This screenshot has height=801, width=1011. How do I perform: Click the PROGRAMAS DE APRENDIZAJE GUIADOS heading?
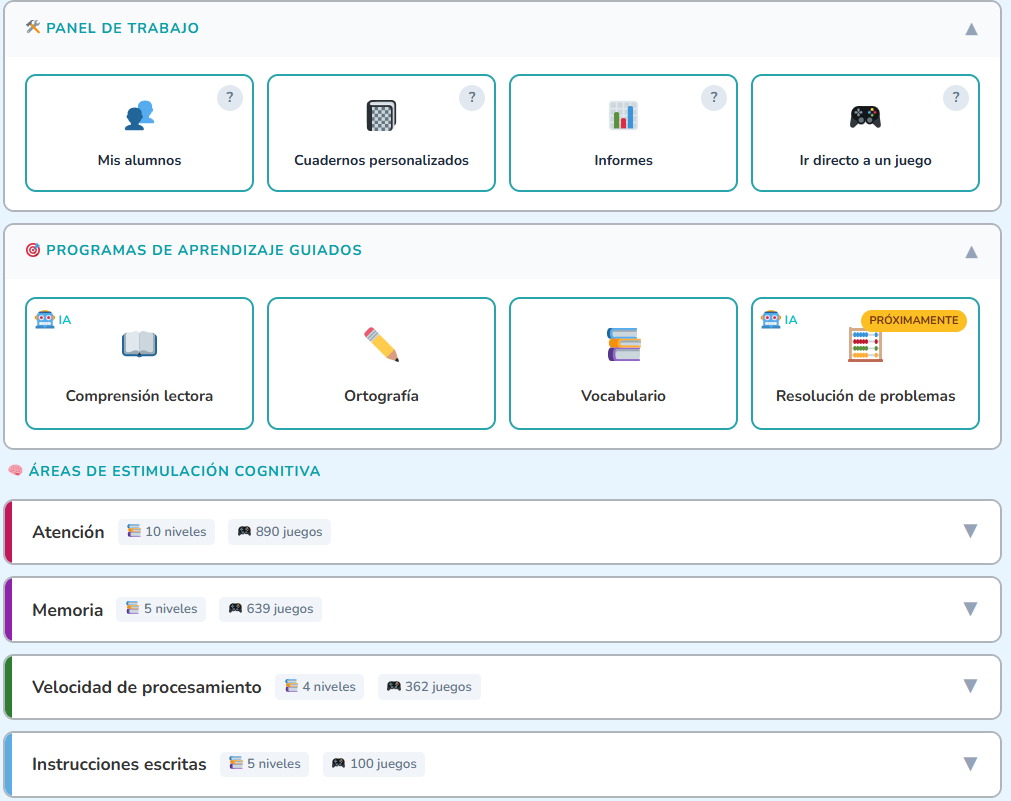pos(204,250)
